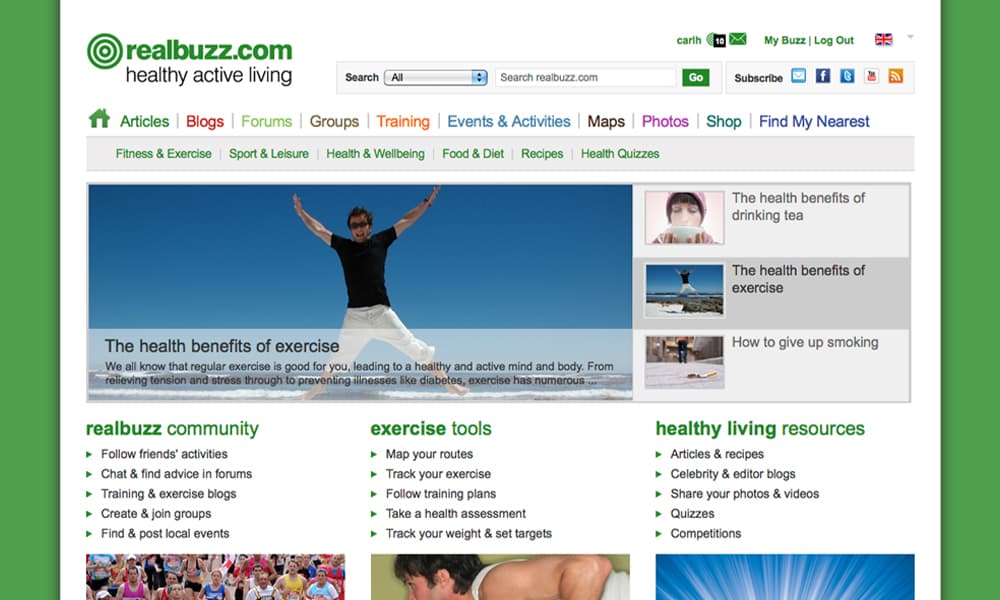
Task: Click the exercise jumping thumbnail image
Action: click(684, 290)
